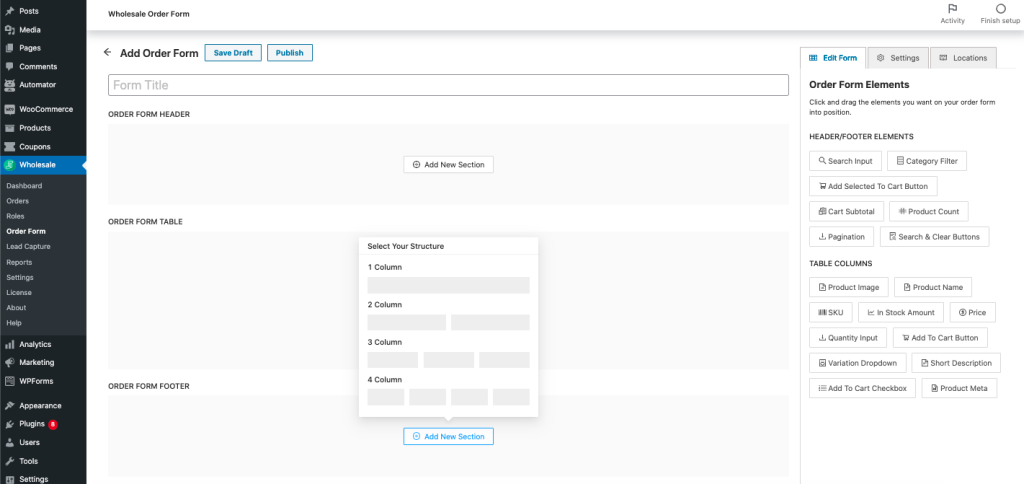Open WooCommerce in the sidebar
This screenshot has width=1024, height=484.
[46, 109]
